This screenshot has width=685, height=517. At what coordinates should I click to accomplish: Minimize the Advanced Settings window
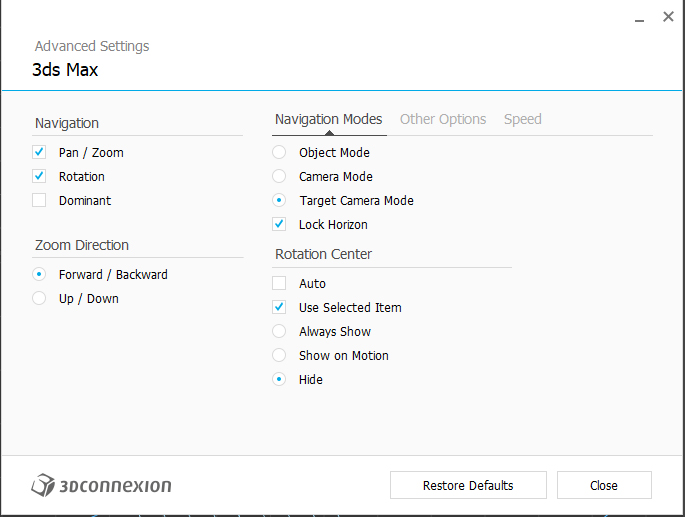pyautogui.click(x=640, y=20)
